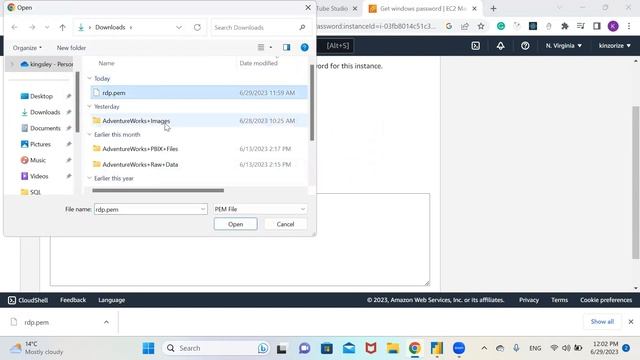The image size is (640, 360).
Task: Select the AdventureWorks+Images folder
Action: 199,121
